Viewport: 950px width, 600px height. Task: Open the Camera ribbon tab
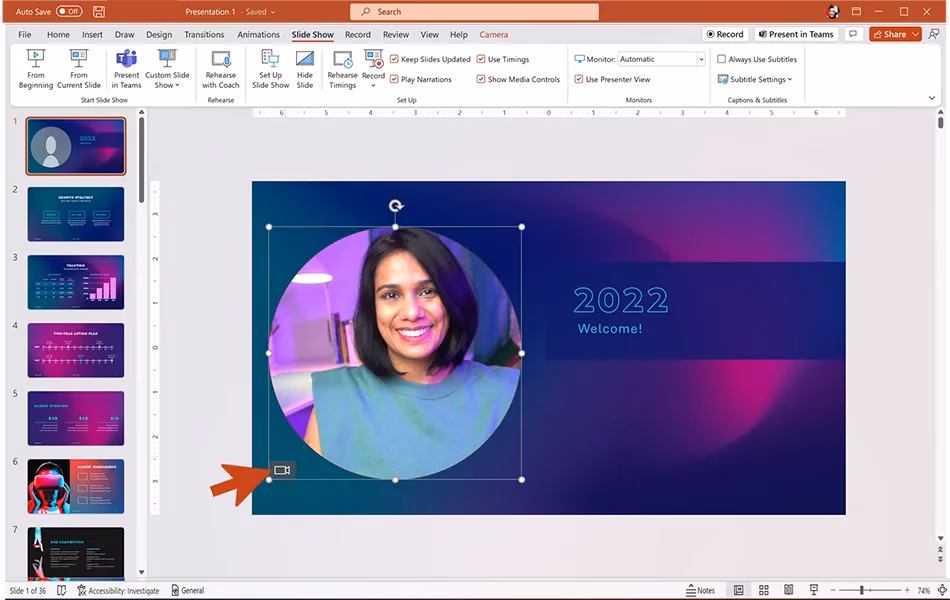coord(493,33)
